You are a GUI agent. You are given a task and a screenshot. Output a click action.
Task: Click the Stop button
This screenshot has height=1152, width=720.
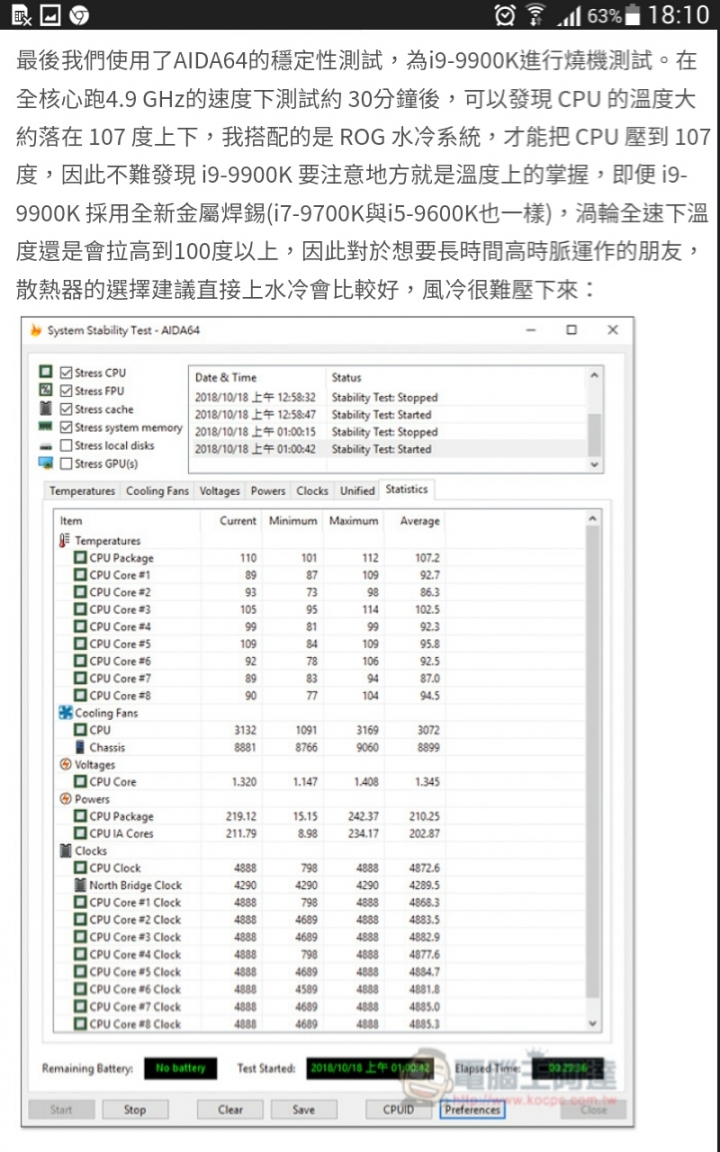(135, 1109)
